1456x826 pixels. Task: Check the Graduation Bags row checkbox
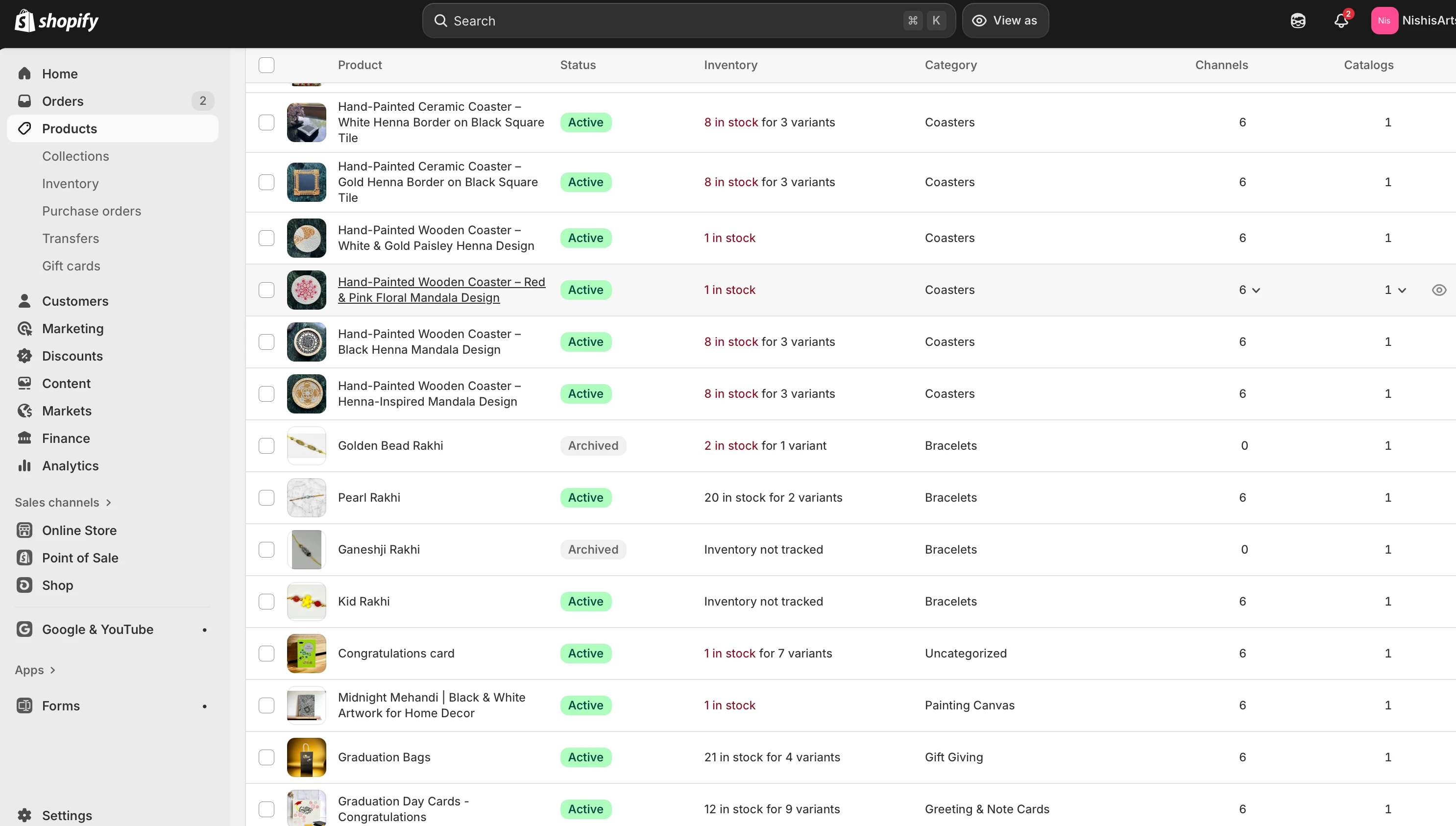pyautogui.click(x=267, y=757)
